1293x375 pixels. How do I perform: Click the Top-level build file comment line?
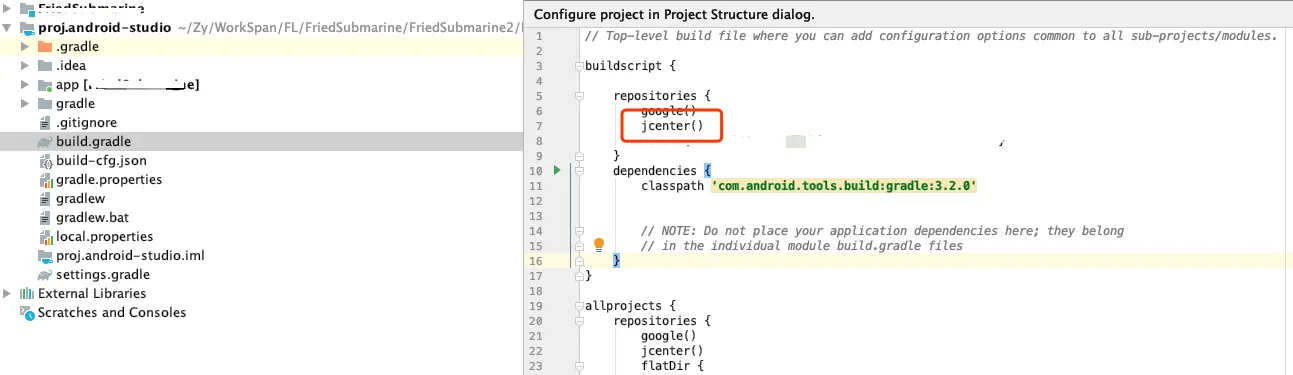931,36
